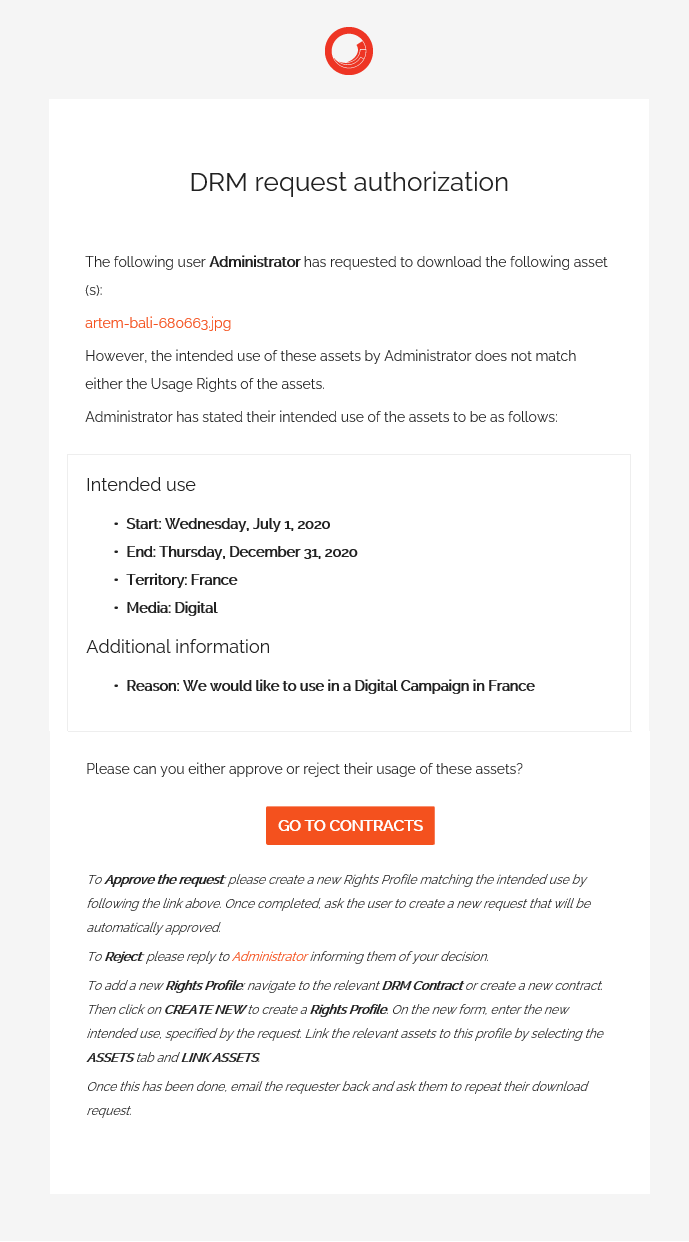Select the Additional information heading
Image resolution: width=689 pixels, height=1242 pixels.
177,647
